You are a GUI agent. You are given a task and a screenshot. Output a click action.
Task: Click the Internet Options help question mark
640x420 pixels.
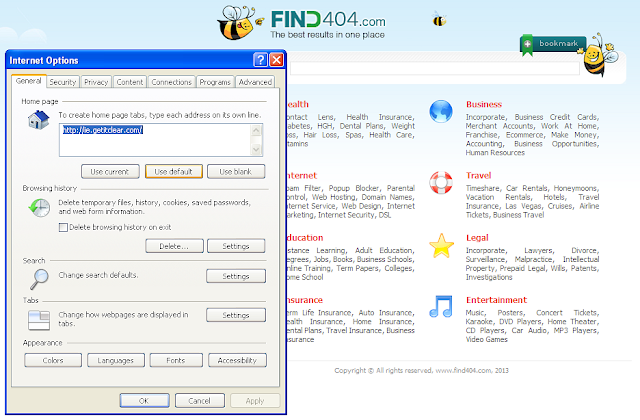click(260, 60)
